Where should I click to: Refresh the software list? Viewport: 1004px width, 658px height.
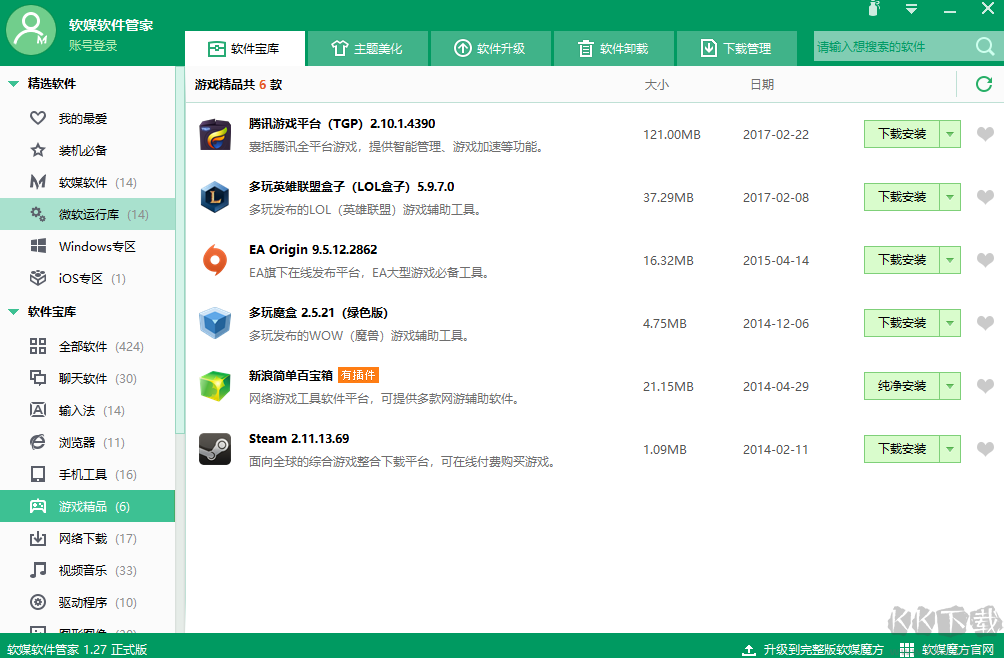point(984,84)
